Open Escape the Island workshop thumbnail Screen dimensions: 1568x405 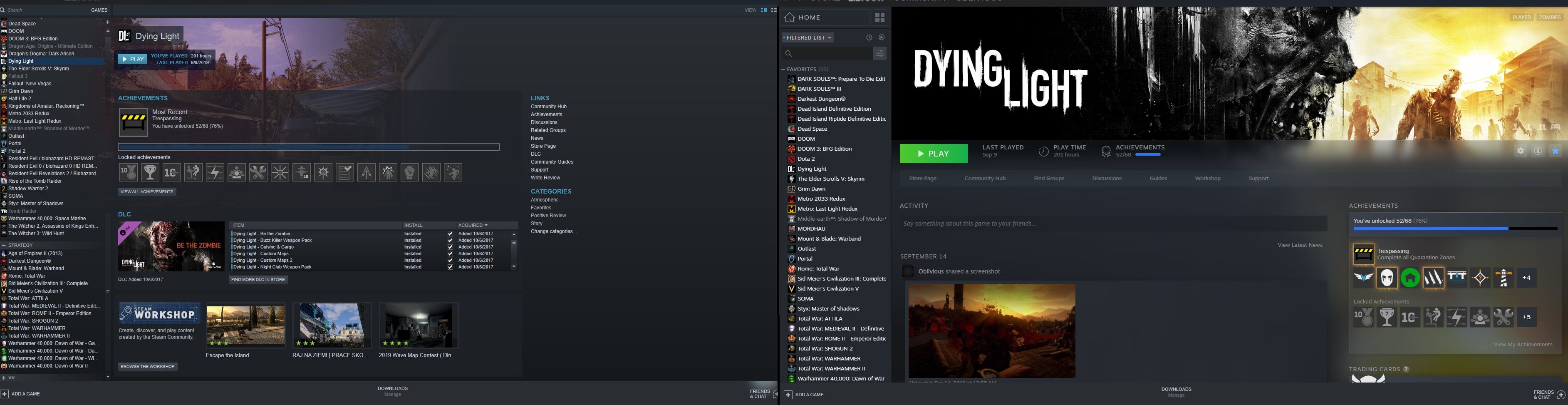(x=246, y=326)
